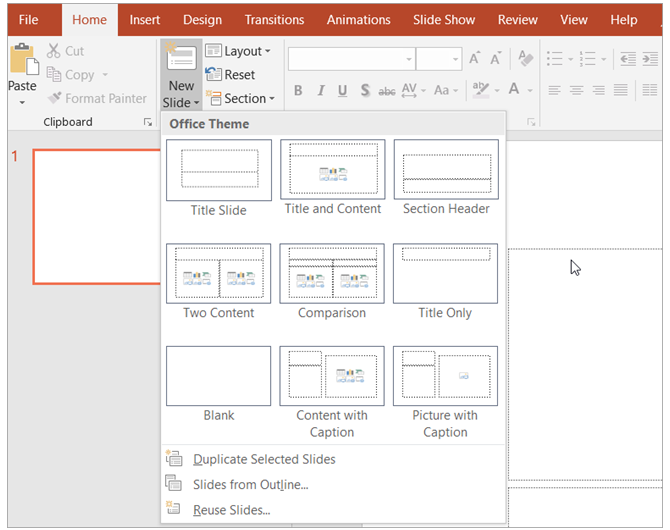Open the Transitions ribbon tab
This screenshot has width=670, height=530.
[x=274, y=20]
